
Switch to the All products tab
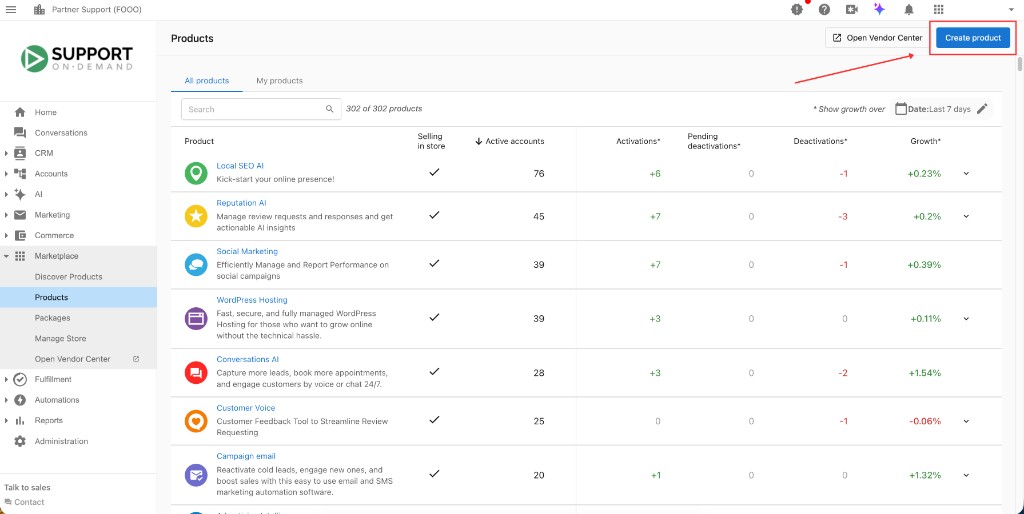point(206,81)
